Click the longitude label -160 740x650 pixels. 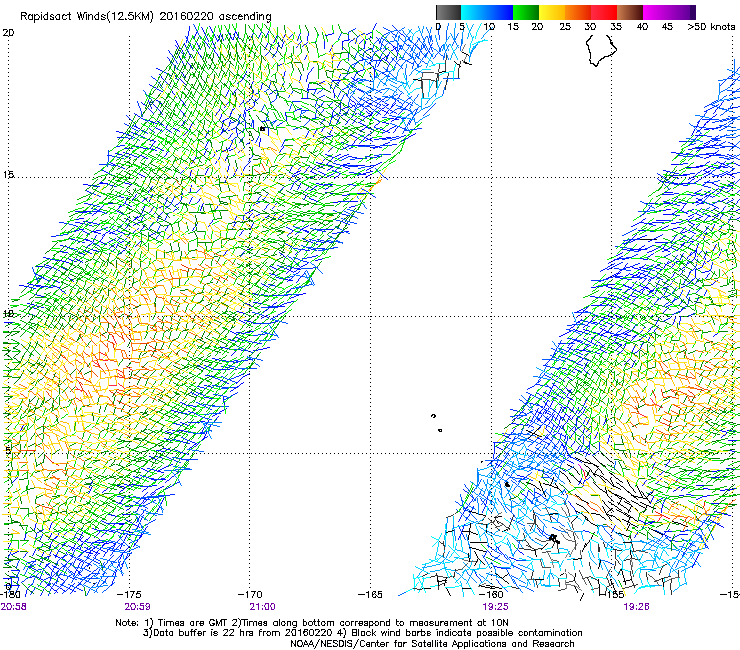[x=491, y=594]
